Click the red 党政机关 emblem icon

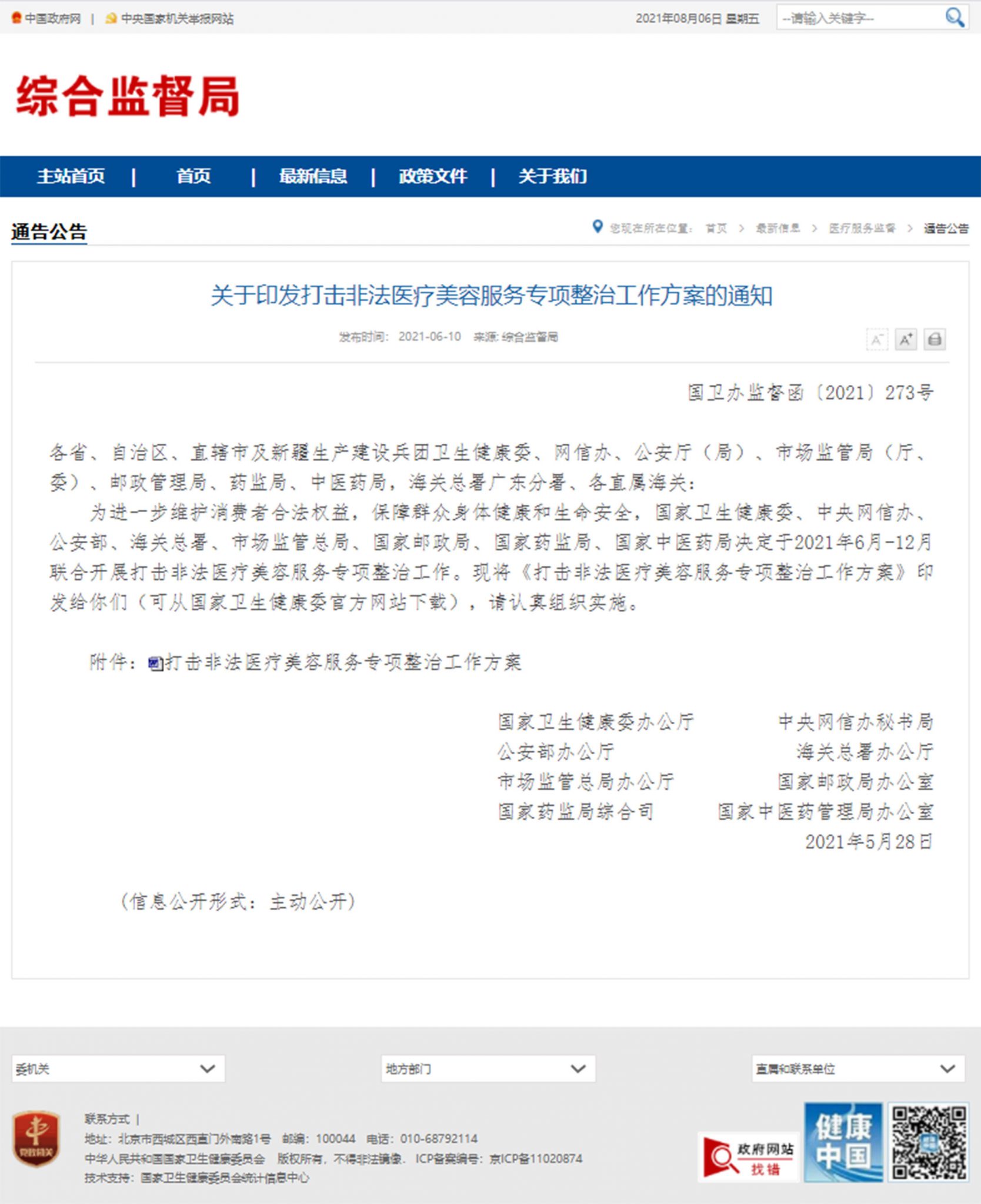coord(36,1139)
